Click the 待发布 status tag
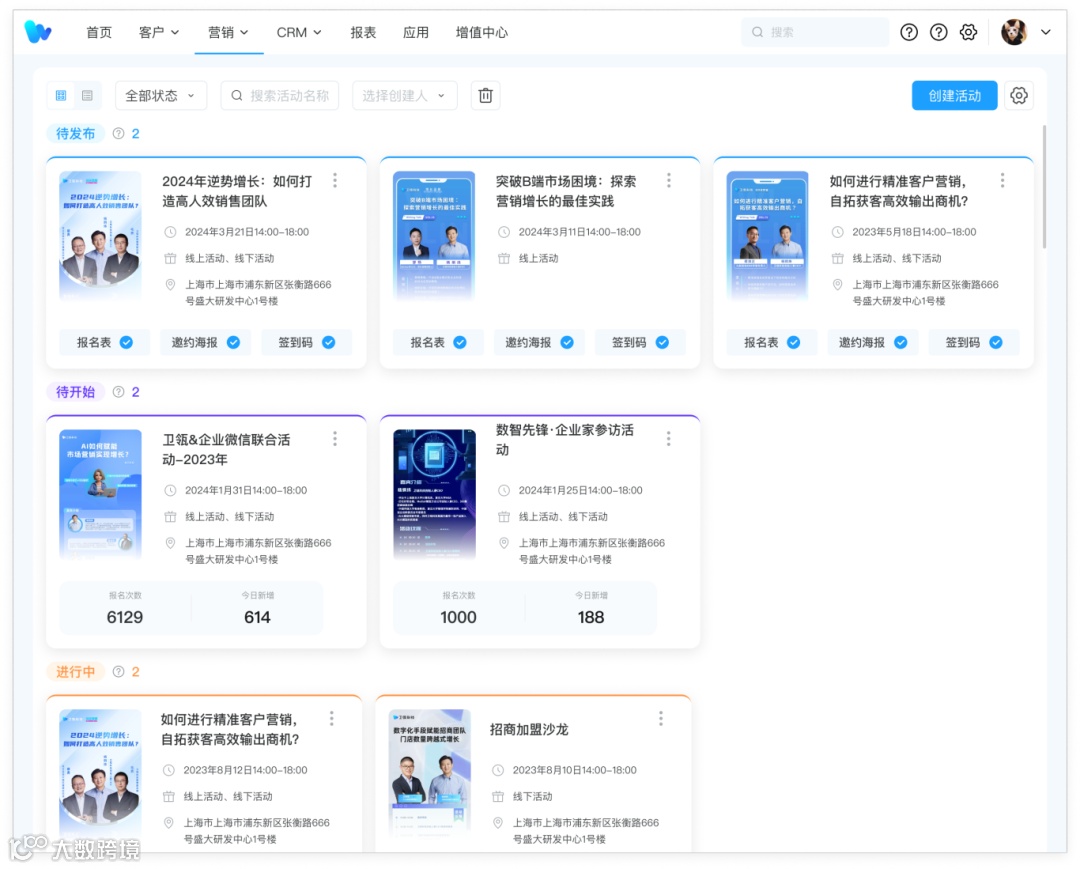The width and height of the screenshot is (1080, 869). click(x=75, y=134)
